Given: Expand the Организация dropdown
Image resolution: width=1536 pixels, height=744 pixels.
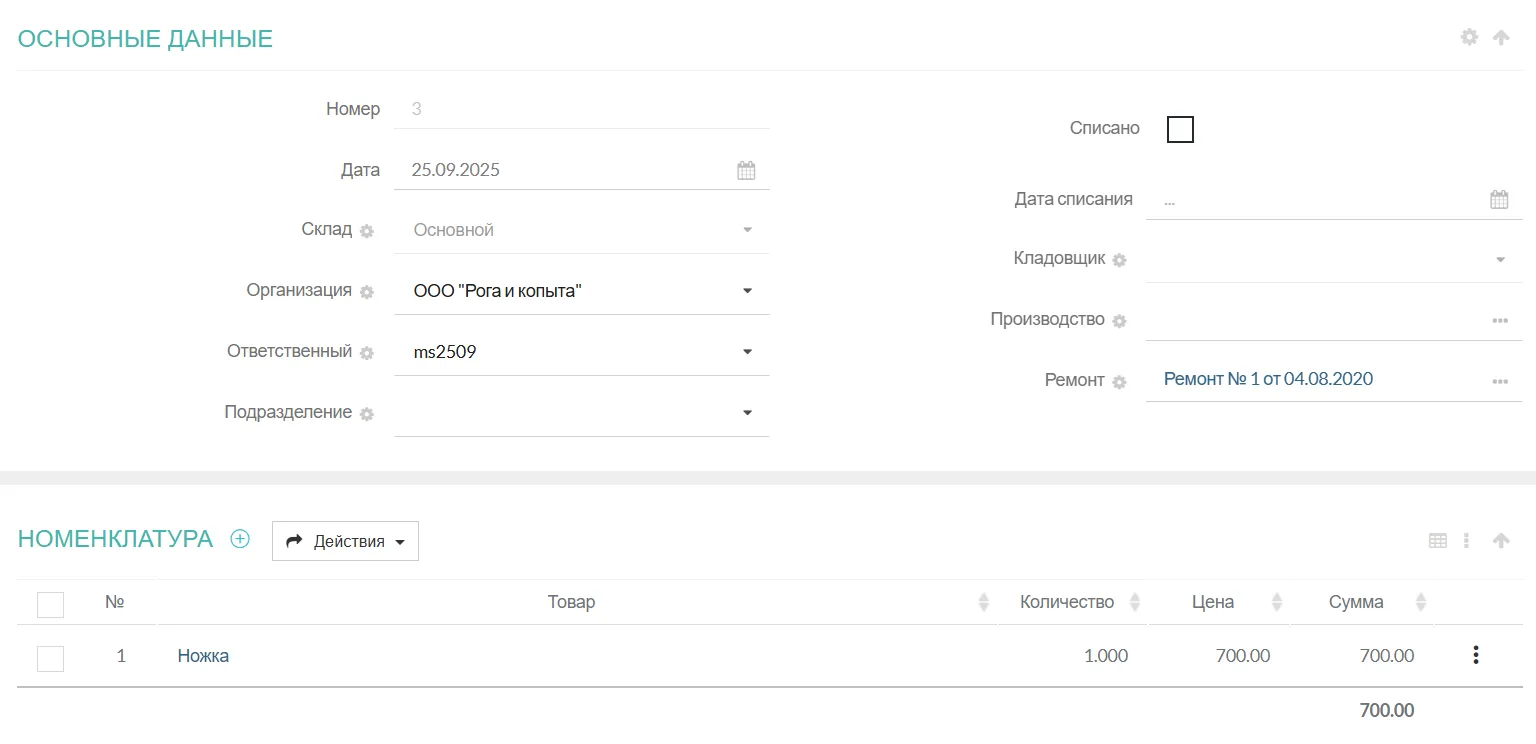Looking at the screenshot, I should [747, 291].
